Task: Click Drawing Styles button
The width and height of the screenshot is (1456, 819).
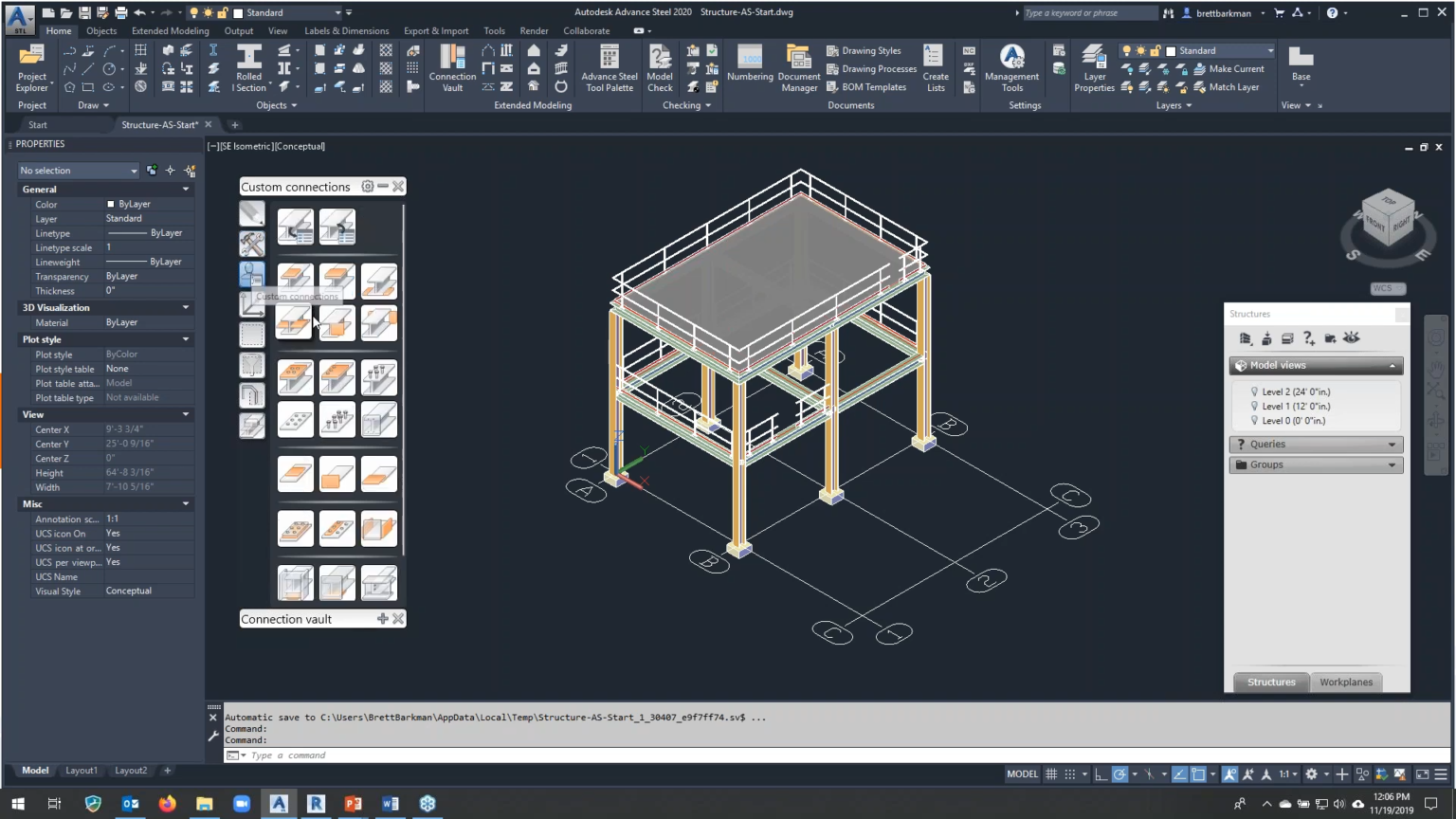Action: (x=864, y=51)
